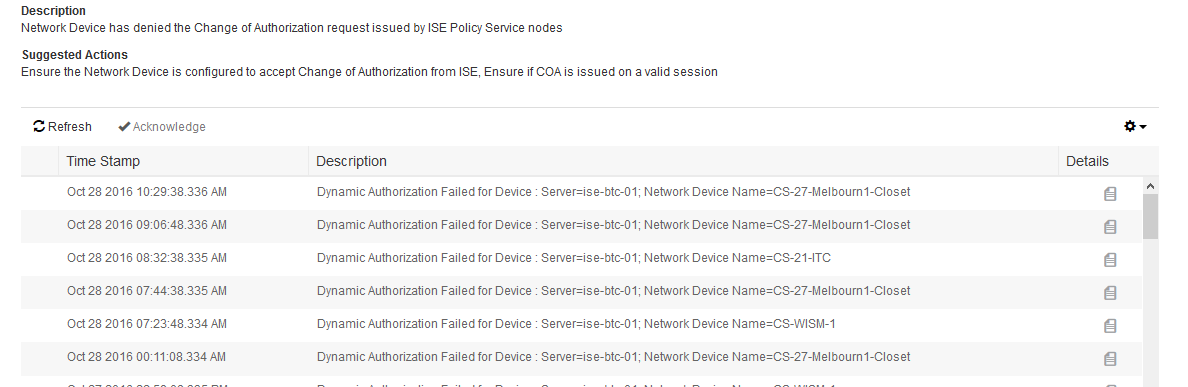The height and width of the screenshot is (387, 1188).
Task: Open details for the 00:11:08 AM alarm
Action: (1110, 358)
